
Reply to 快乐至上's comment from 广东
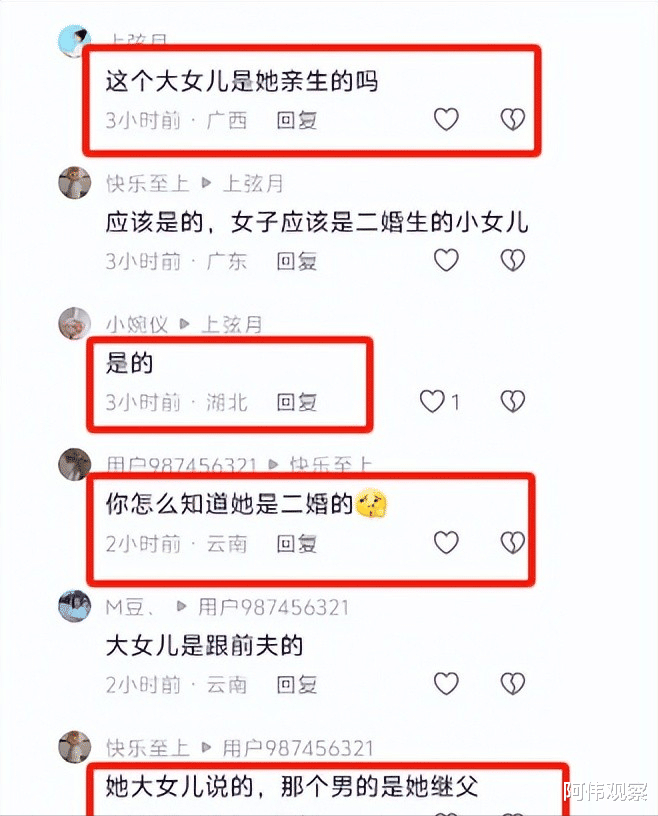click(296, 261)
